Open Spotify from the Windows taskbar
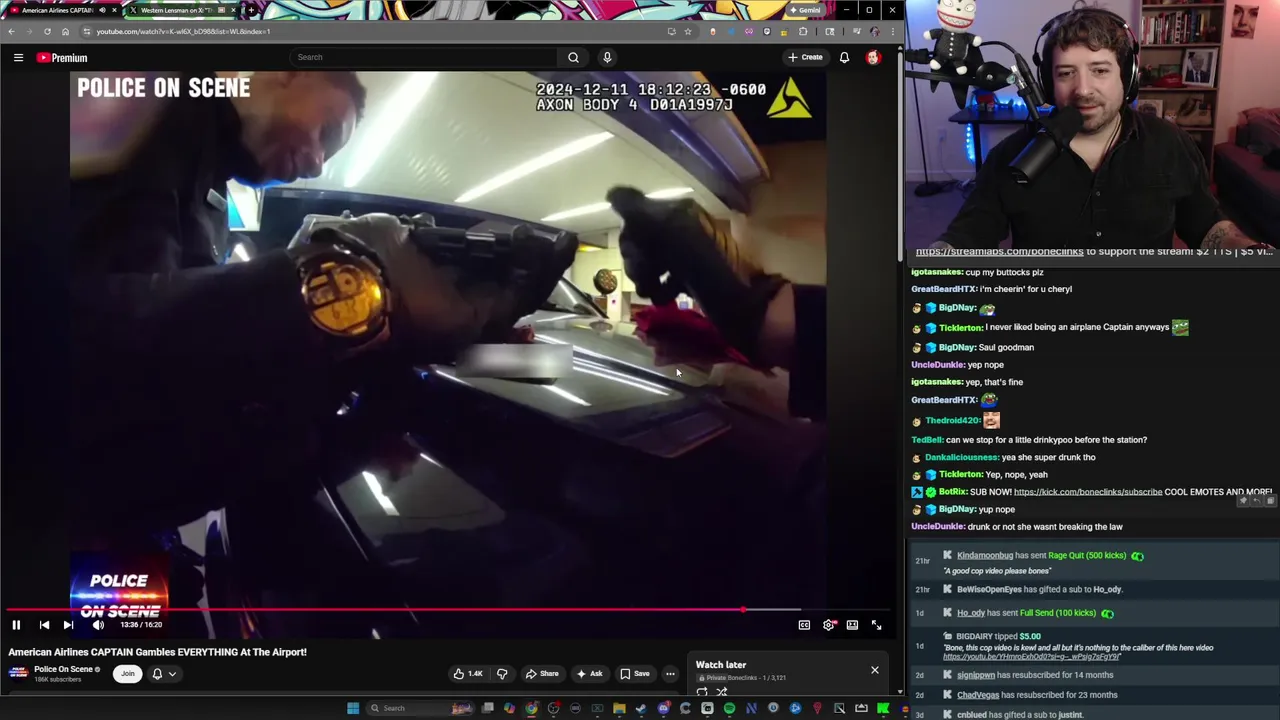This screenshot has height=720, width=1280. (x=729, y=709)
